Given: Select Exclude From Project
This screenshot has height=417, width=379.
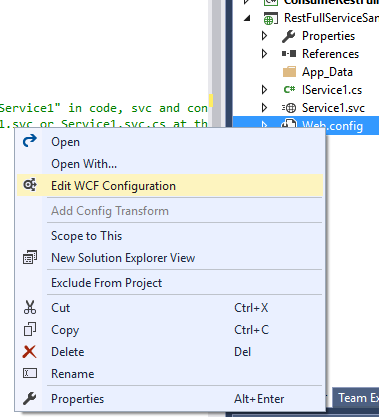Looking at the screenshot, I should [170, 283].
